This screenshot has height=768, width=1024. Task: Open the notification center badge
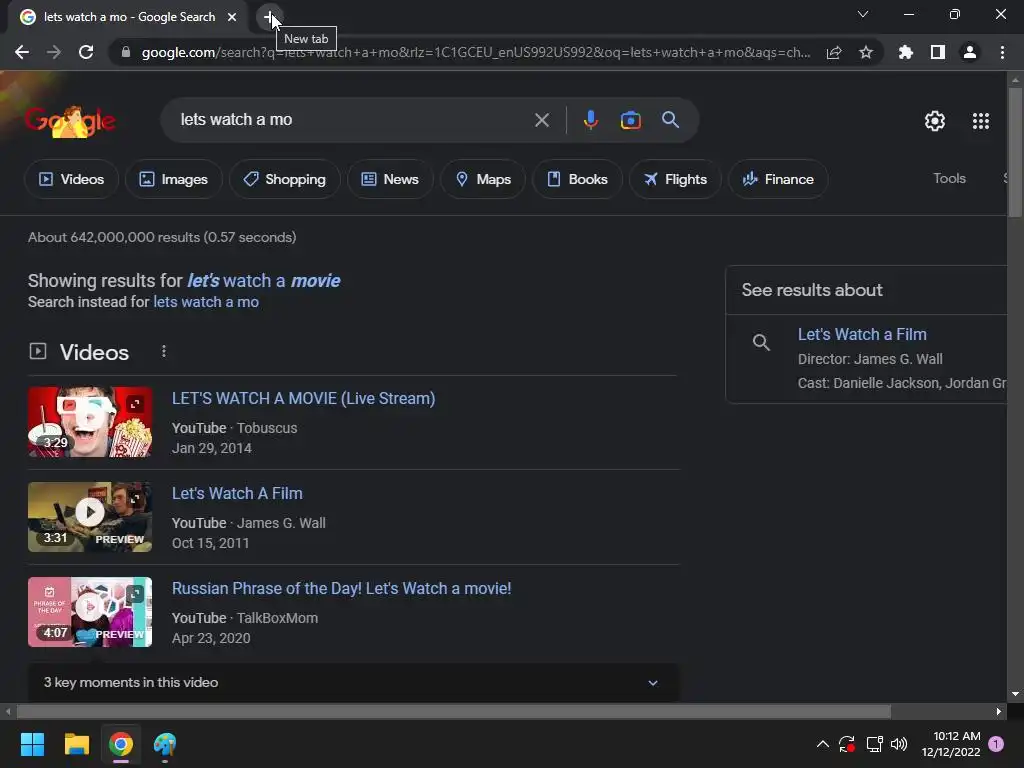click(995, 744)
